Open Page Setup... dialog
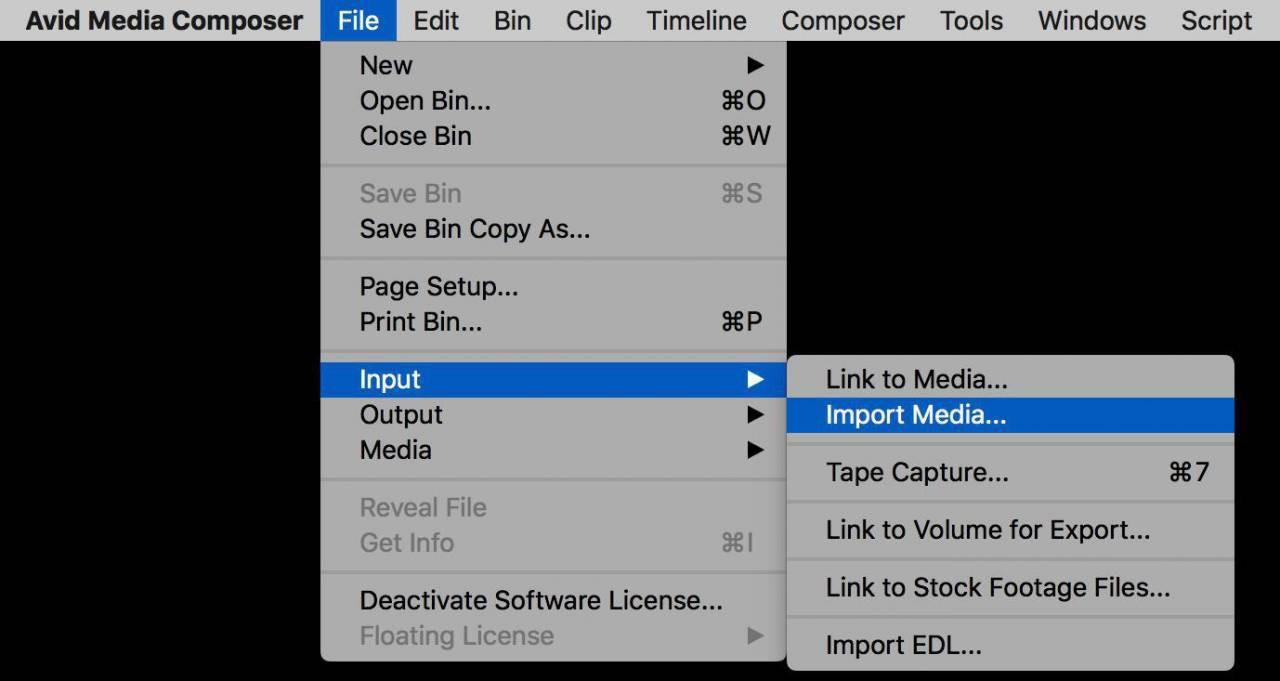The height and width of the screenshot is (681, 1280). pyautogui.click(x=553, y=287)
